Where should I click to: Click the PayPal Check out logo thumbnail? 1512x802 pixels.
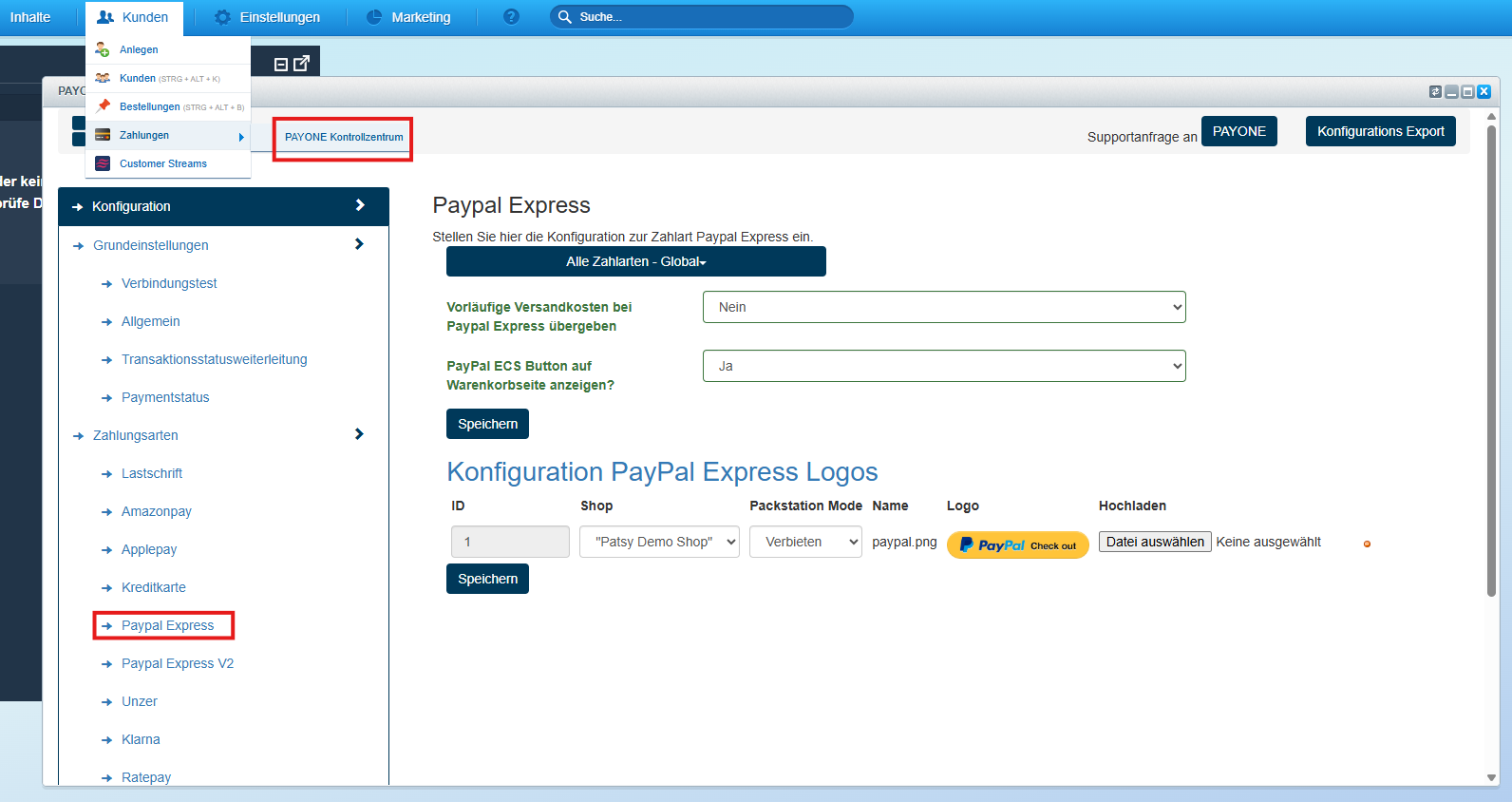(x=1018, y=544)
